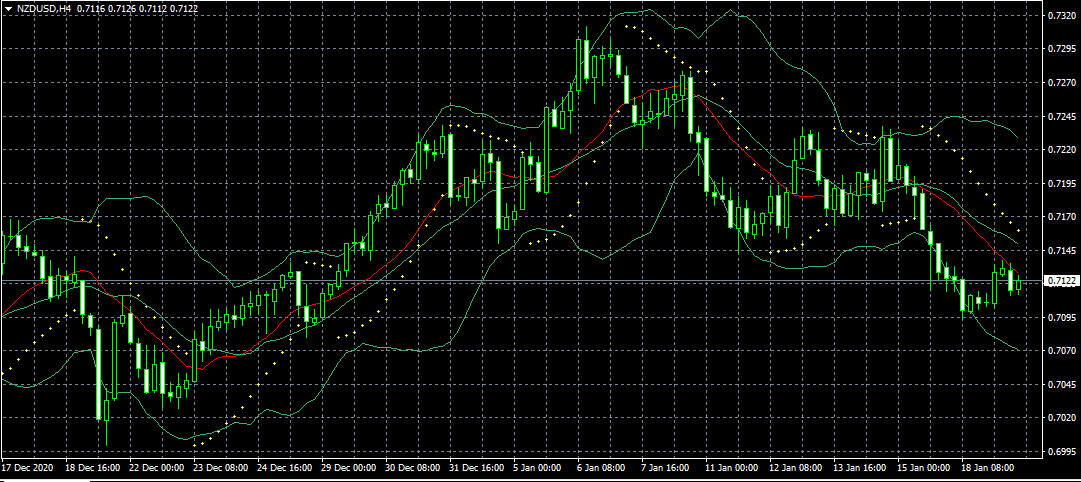Select the 7 Jan 16:00 time label
The image size is (1081, 482).
coord(664,467)
